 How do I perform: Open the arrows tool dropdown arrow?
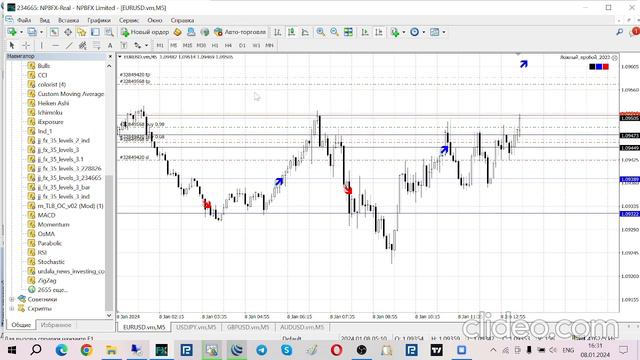[147, 46]
